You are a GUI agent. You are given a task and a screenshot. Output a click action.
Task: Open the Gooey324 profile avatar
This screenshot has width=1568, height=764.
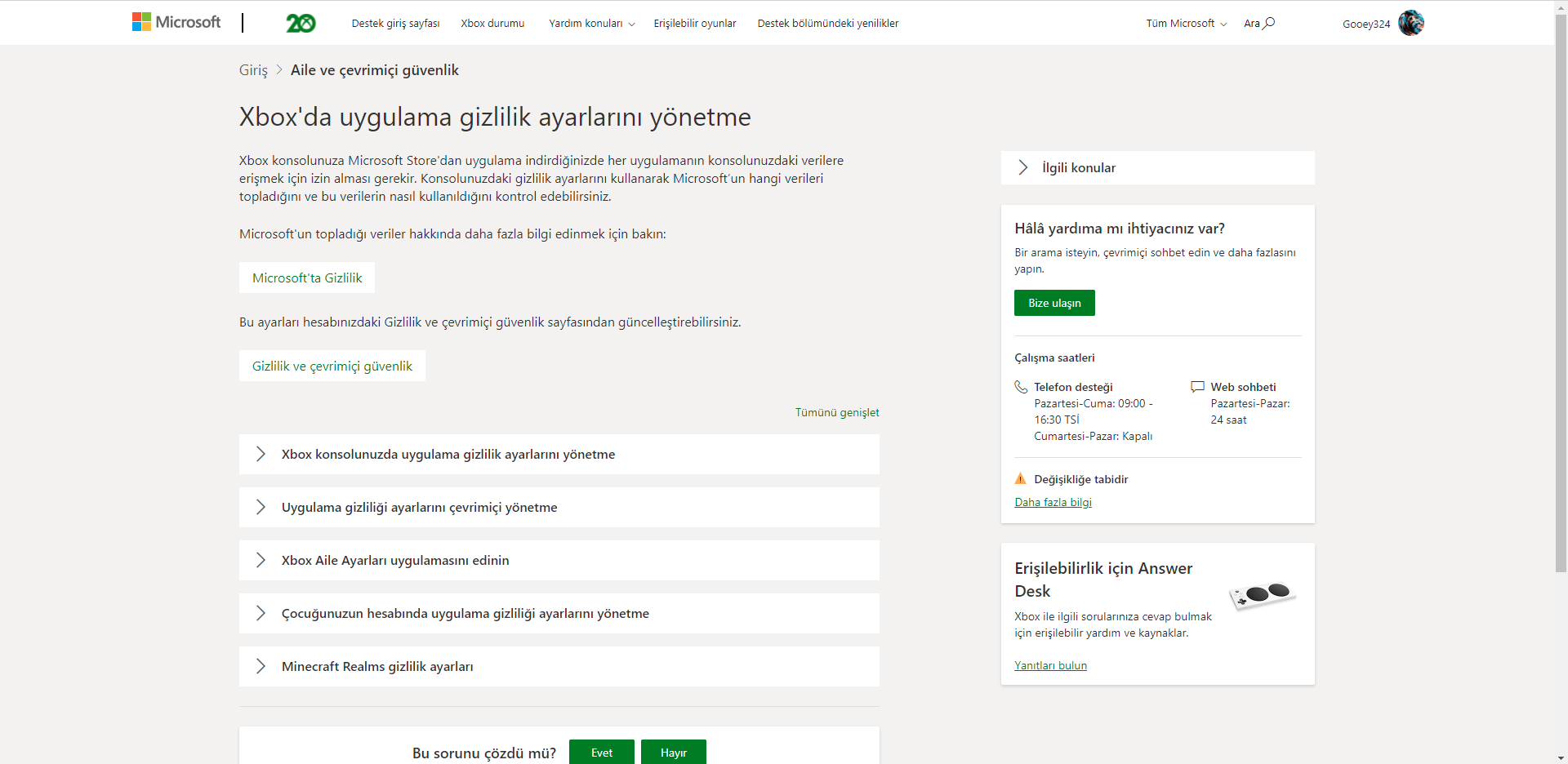click(x=1411, y=23)
